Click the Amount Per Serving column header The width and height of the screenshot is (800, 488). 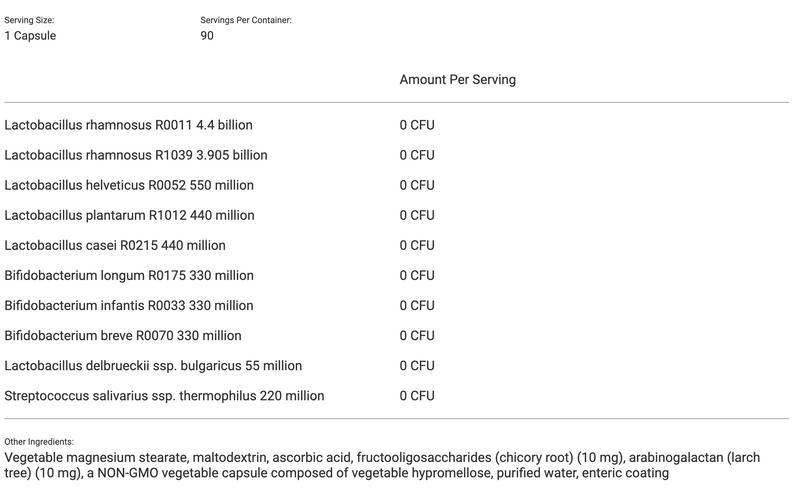(457, 79)
